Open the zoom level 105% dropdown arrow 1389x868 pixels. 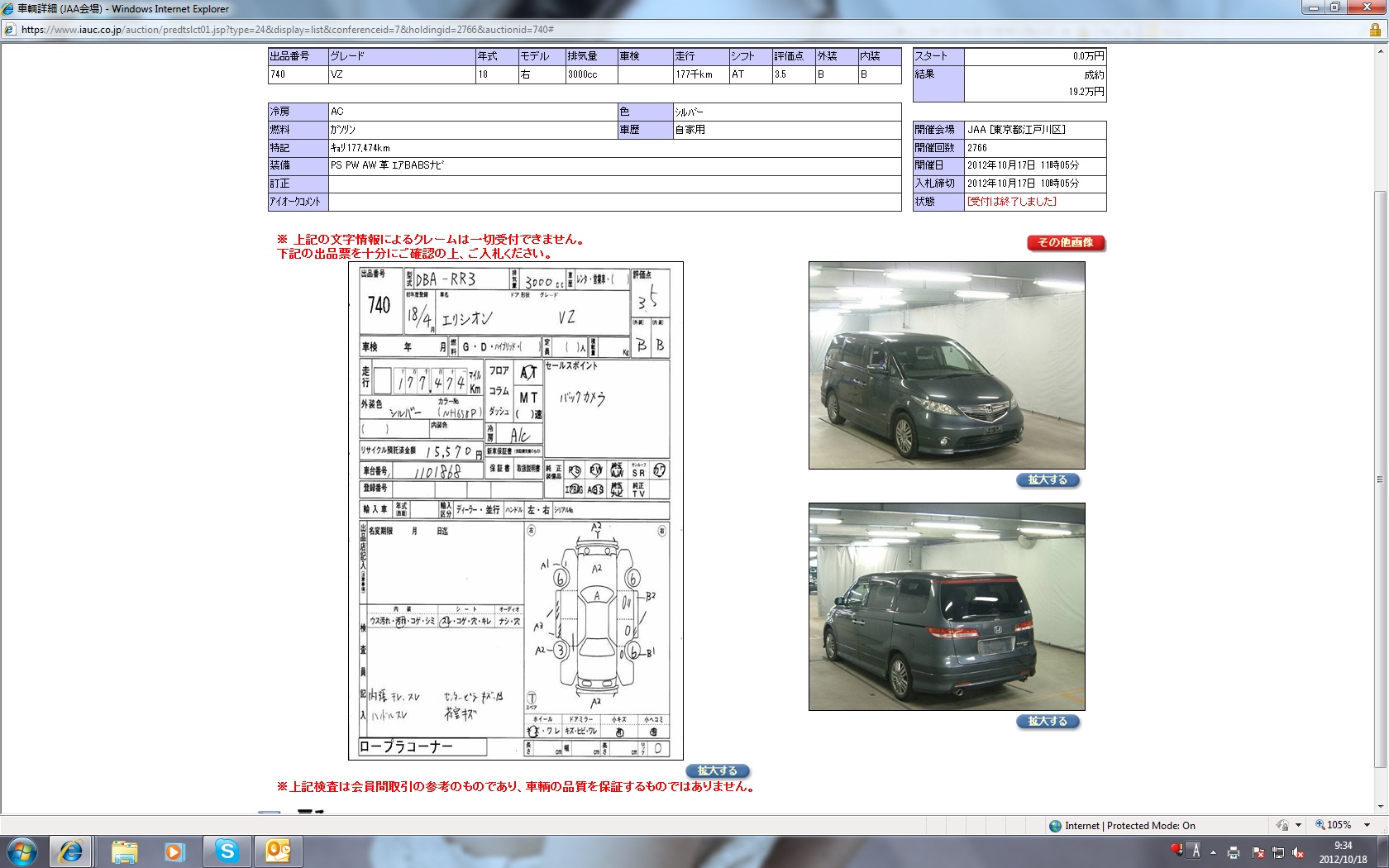pyautogui.click(x=1367, y=825)
